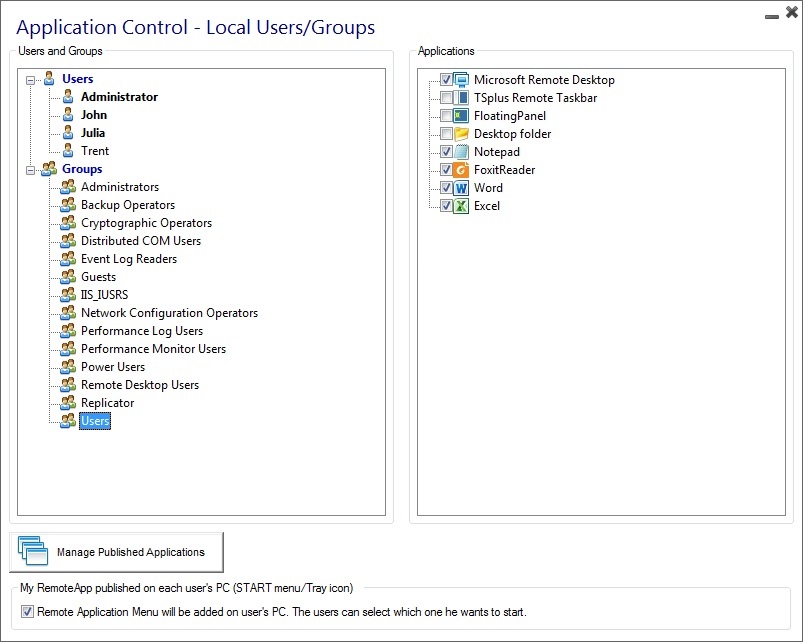Select the Administrator user

[119, 97]
